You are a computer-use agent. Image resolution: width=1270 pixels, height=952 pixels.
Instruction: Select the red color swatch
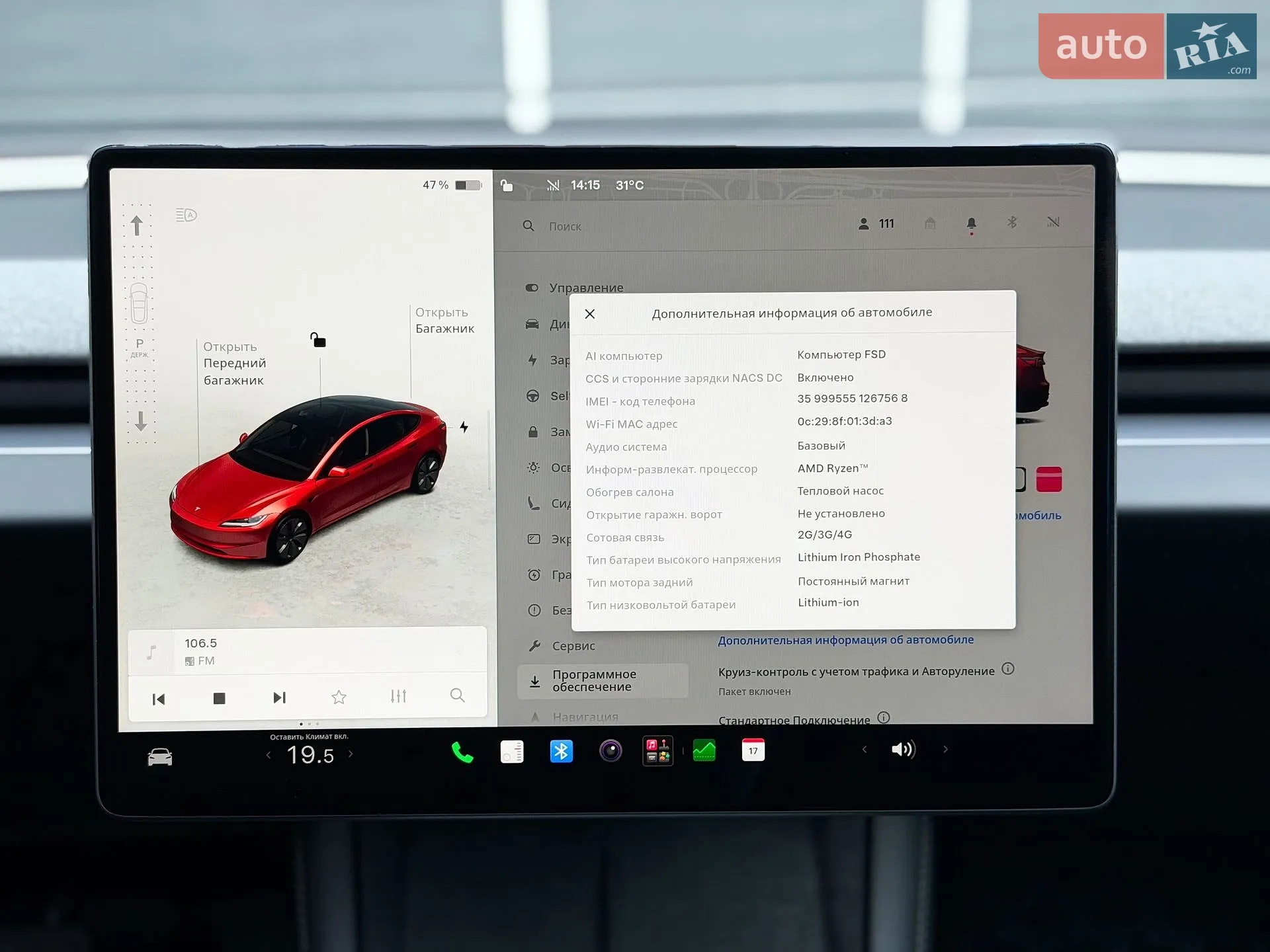[1048, 479]
